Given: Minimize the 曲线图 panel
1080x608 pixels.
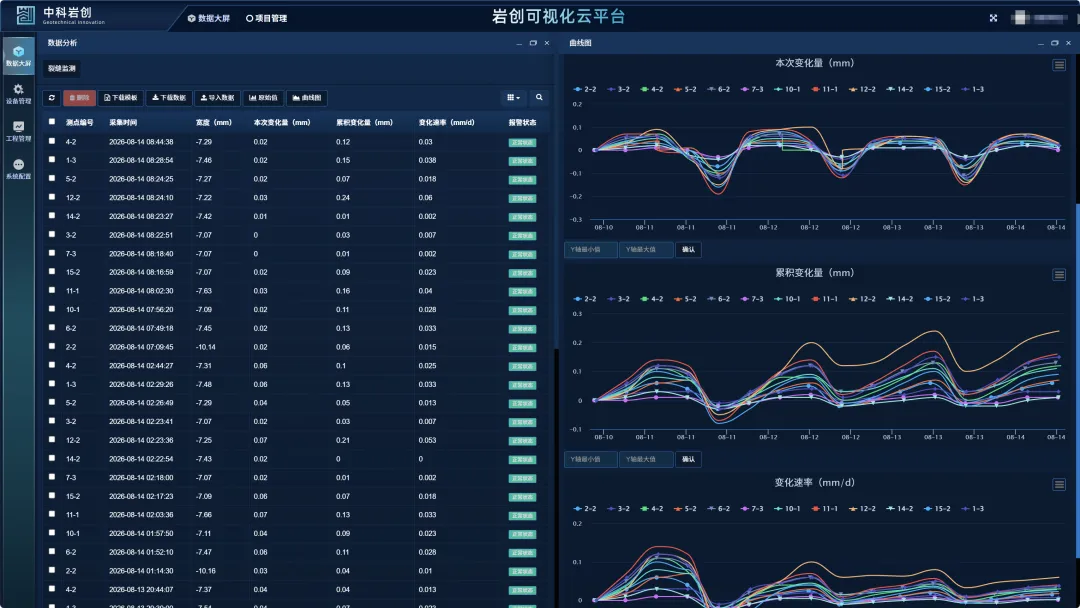Looking at the screenshot, I should pyautogui.click(x=1041, y=43).
